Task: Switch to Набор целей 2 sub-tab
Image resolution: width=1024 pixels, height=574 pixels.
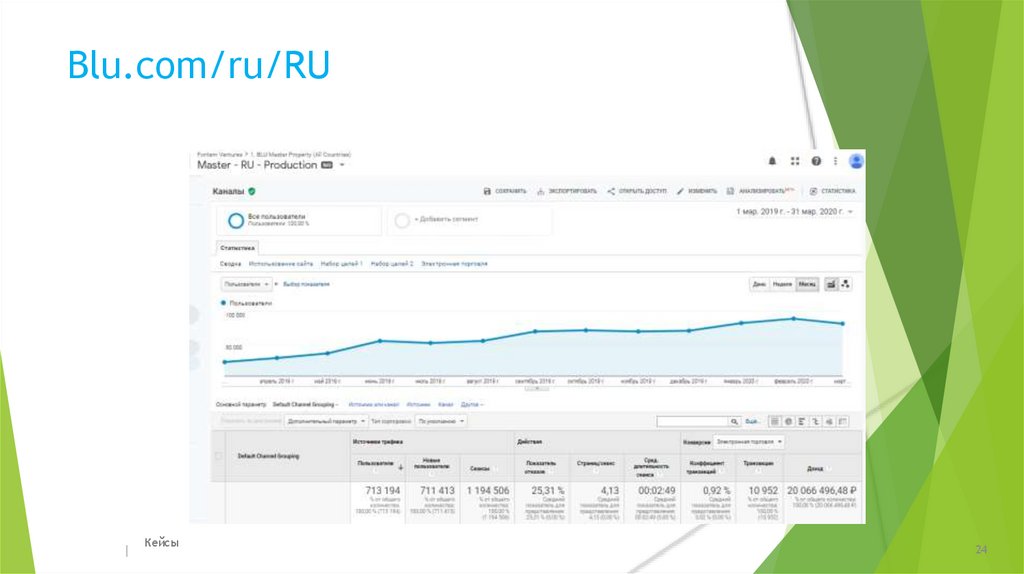Action: [x=392, y=264]
